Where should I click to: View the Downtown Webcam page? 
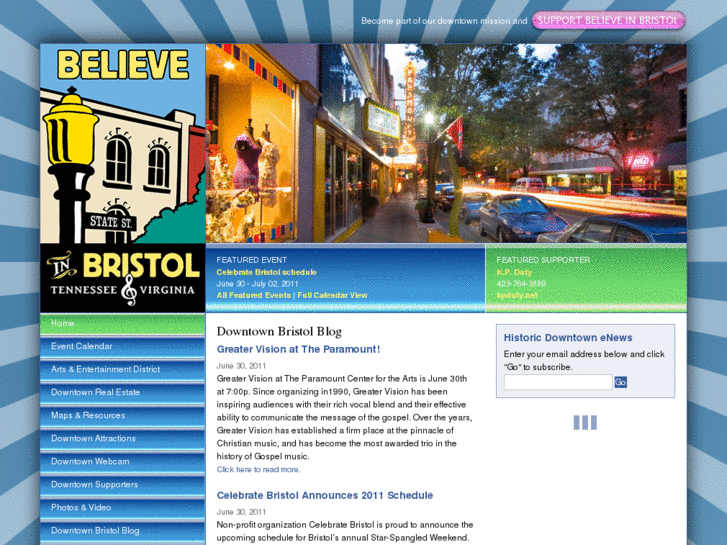123,462
